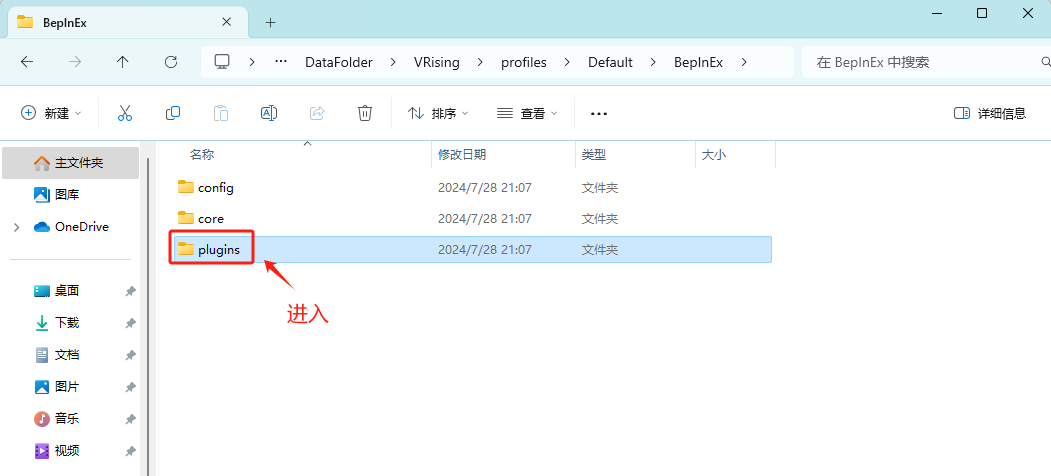Toggle the 详细信息 details pane

click(990, 113)
